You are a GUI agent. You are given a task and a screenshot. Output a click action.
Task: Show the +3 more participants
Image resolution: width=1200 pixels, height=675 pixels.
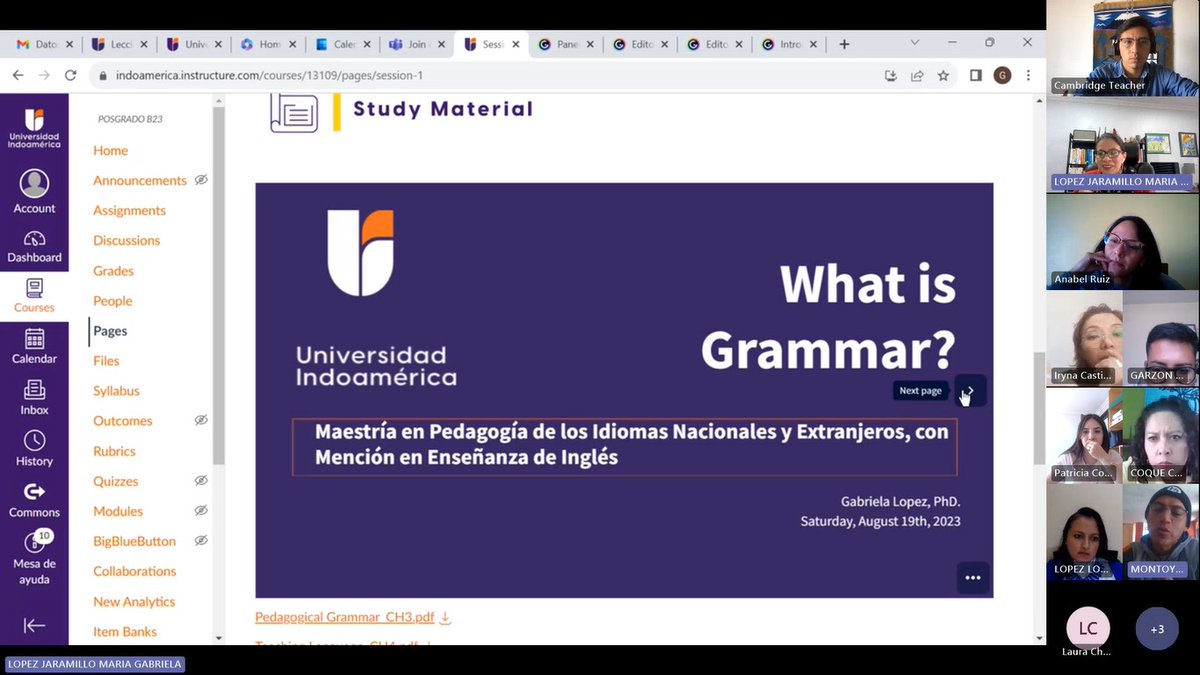coord(1157,629)
